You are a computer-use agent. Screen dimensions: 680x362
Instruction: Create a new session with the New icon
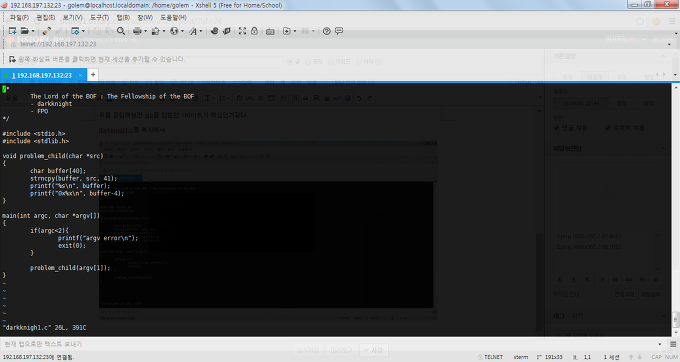point(13,31)
